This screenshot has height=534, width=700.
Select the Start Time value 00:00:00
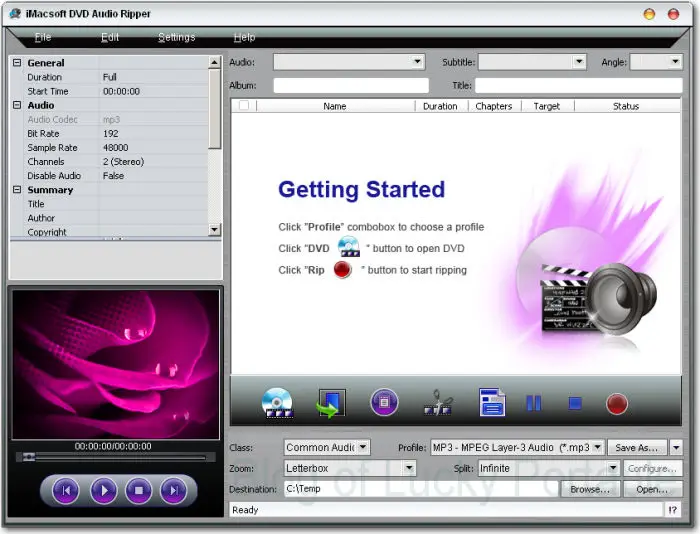pyautogui.click(x=121, y=91)
